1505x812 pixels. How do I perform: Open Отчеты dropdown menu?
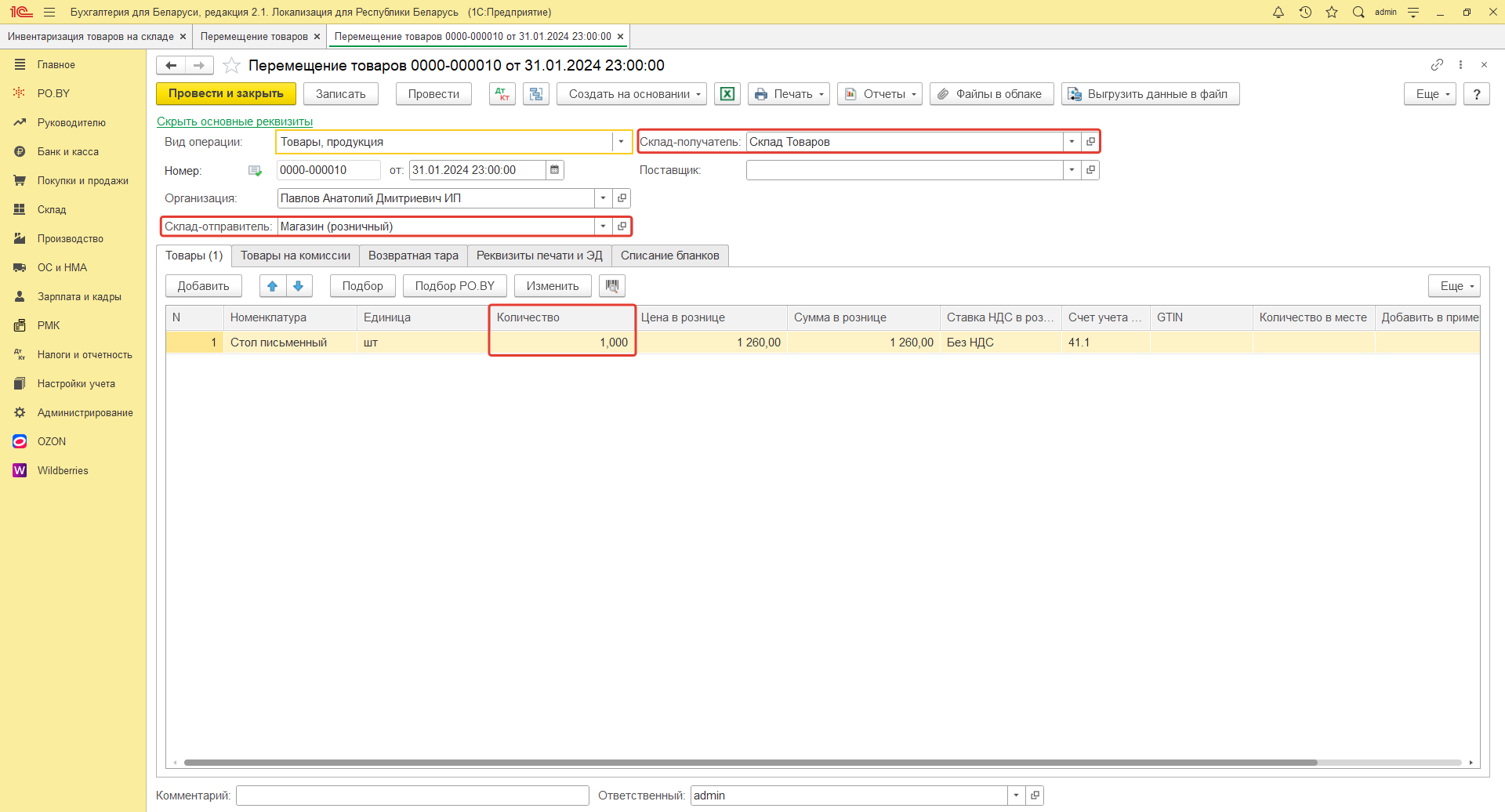(x=879, y=94)
